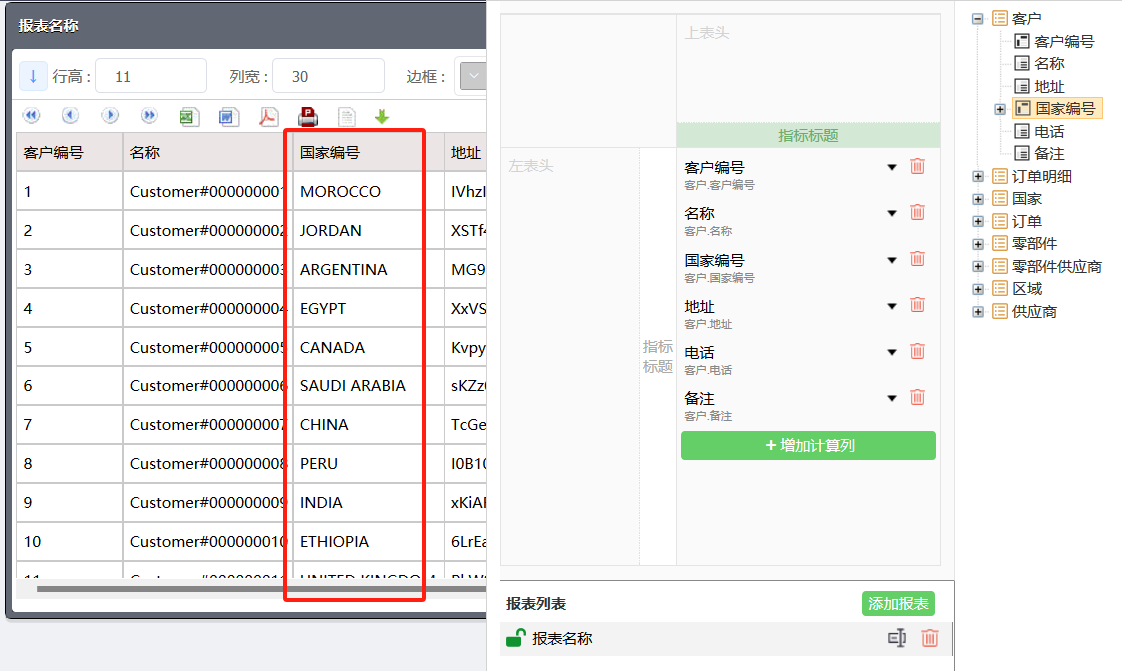The height and width of the screenshot is (671, 1122).
Task: Go to the first page of report
Action: coord(31,115)
